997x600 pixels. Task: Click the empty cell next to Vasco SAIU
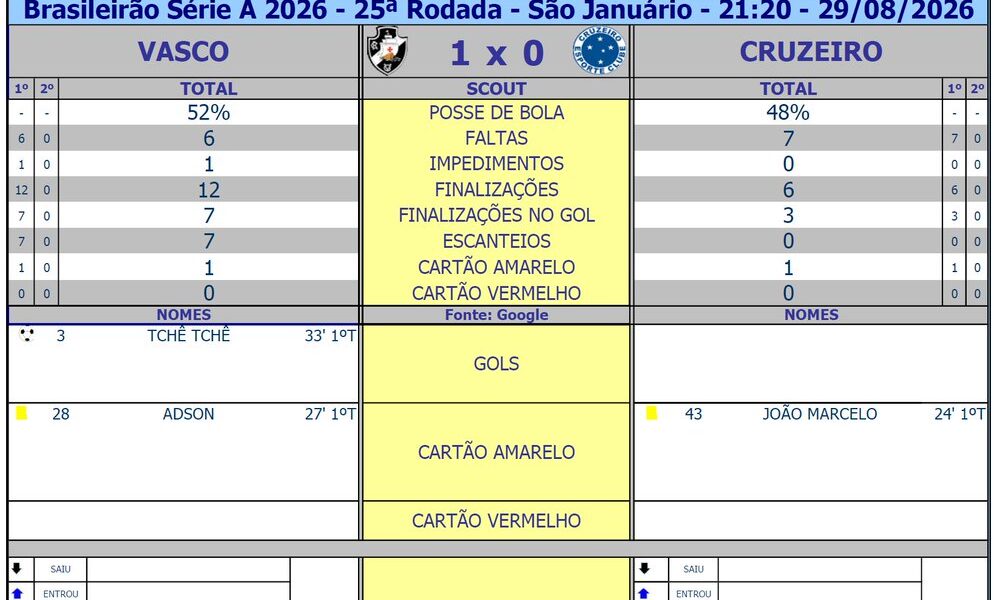point(188,569)
